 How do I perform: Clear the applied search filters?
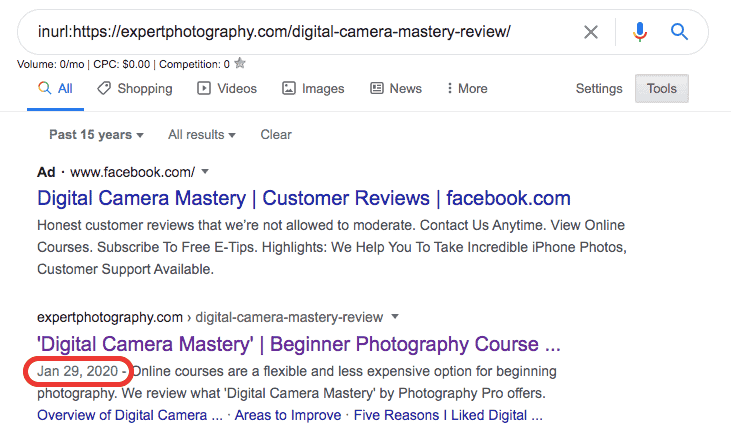pyautogui.click(x=276, y=135)
